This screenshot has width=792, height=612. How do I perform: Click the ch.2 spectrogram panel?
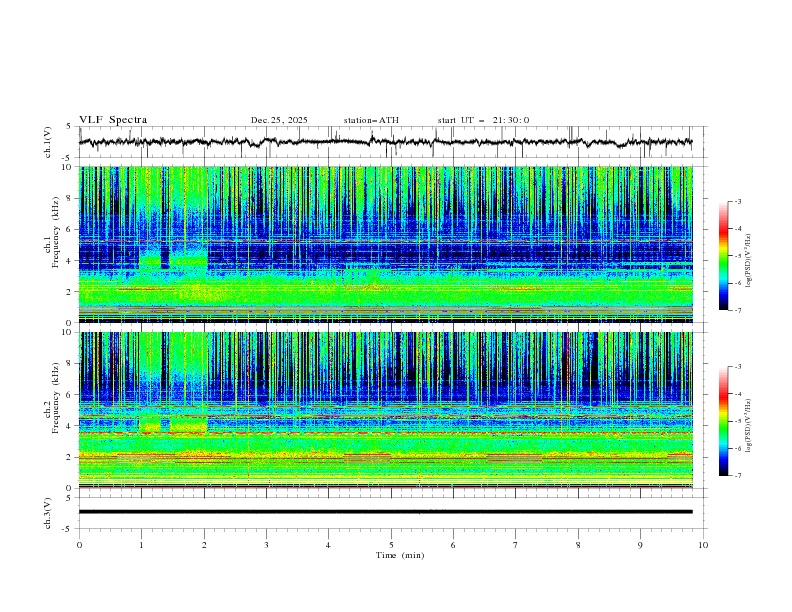pyautogui.click(x=385, y=410)
